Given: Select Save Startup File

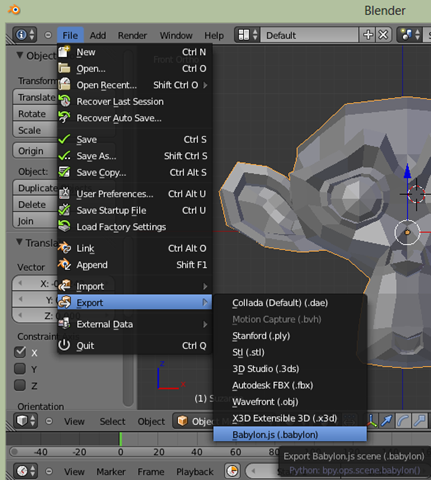Looking at the screenshot, I should click(x=135, y=210).
